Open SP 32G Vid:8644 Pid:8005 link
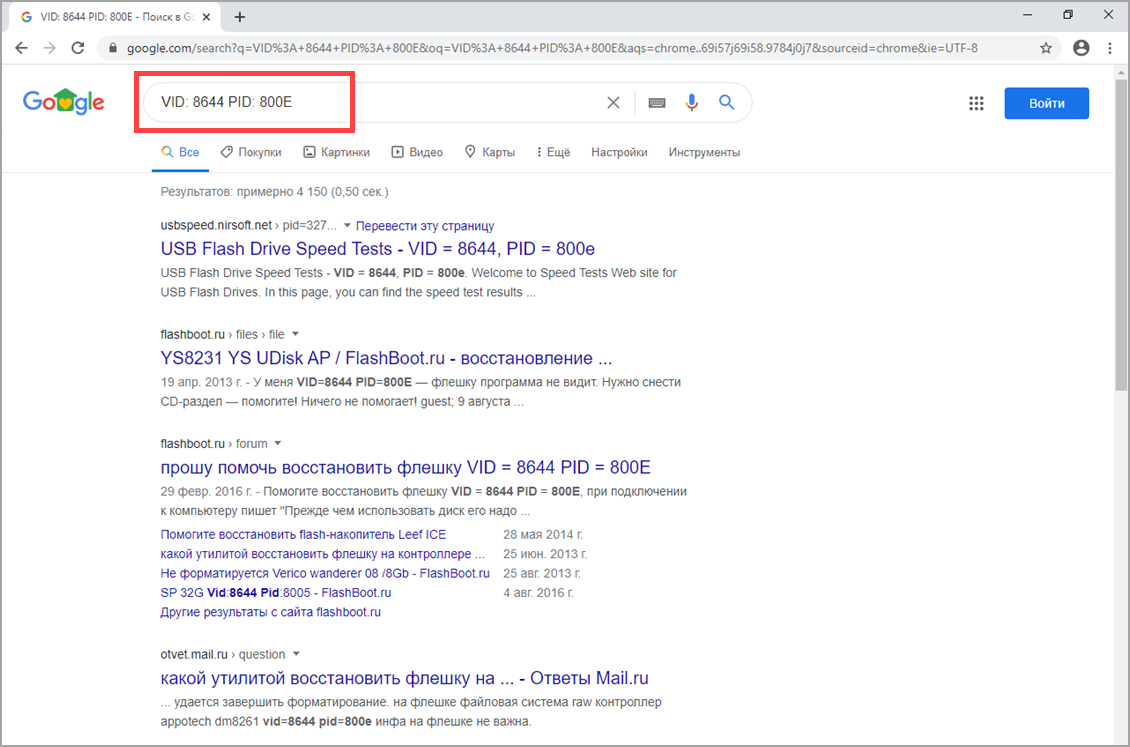This screenshot has width=1130, height=747. (275, 593)
